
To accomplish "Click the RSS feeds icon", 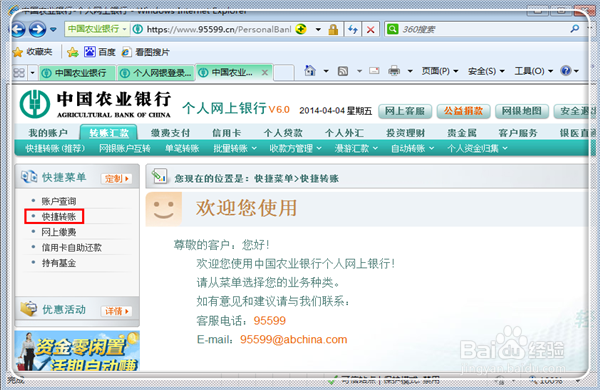I will pos(343,71).
